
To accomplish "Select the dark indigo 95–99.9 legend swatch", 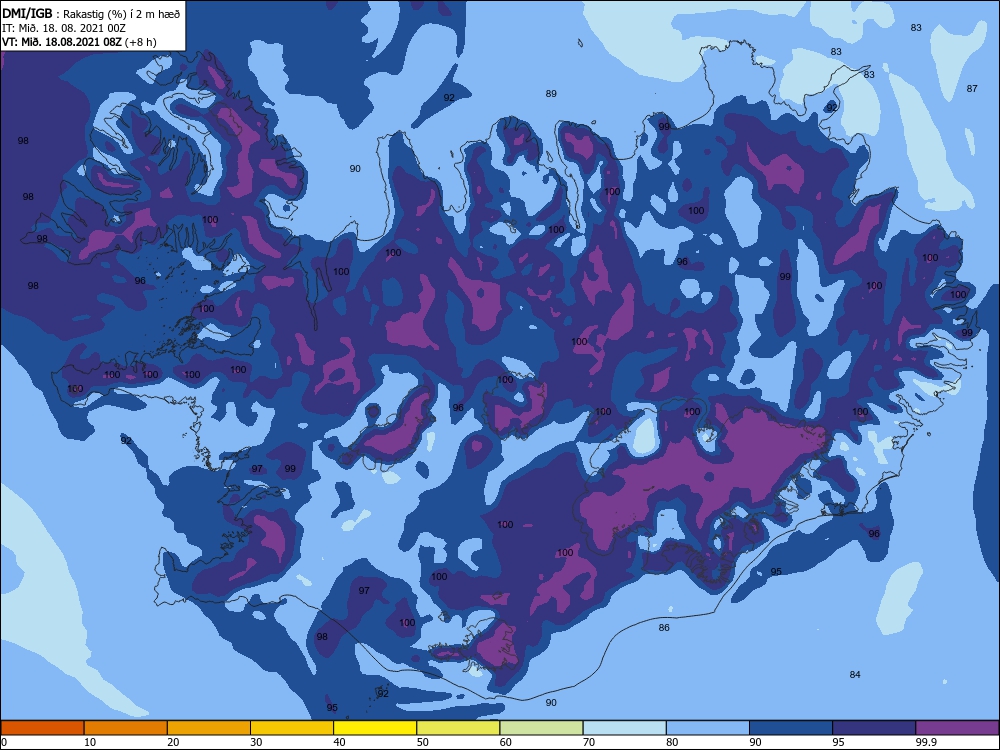I will click(x=874, y=728).
